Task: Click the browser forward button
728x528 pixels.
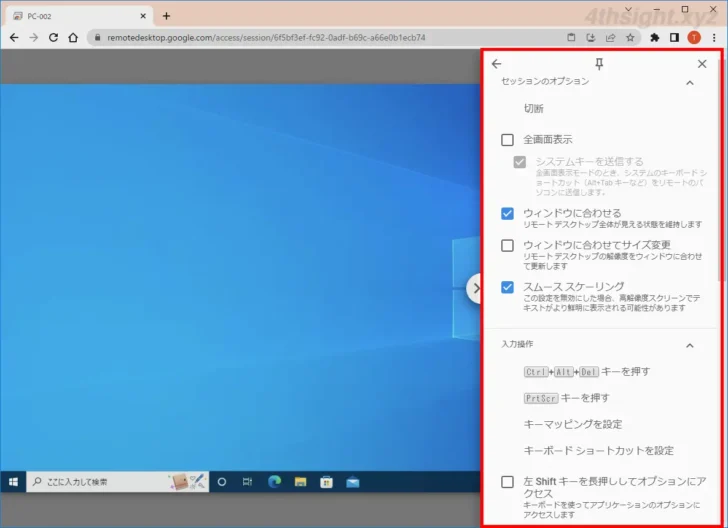Action: click(x=33, y=38)
